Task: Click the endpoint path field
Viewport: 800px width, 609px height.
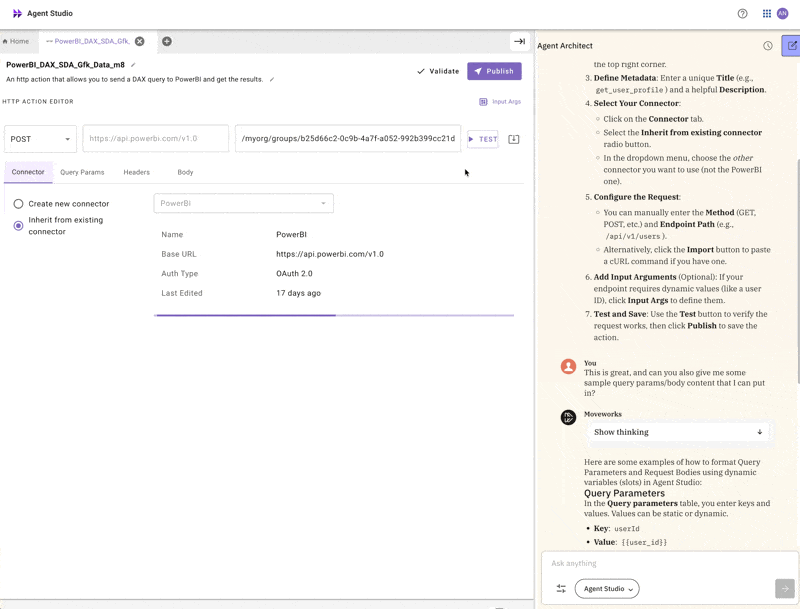Action: 348,139
